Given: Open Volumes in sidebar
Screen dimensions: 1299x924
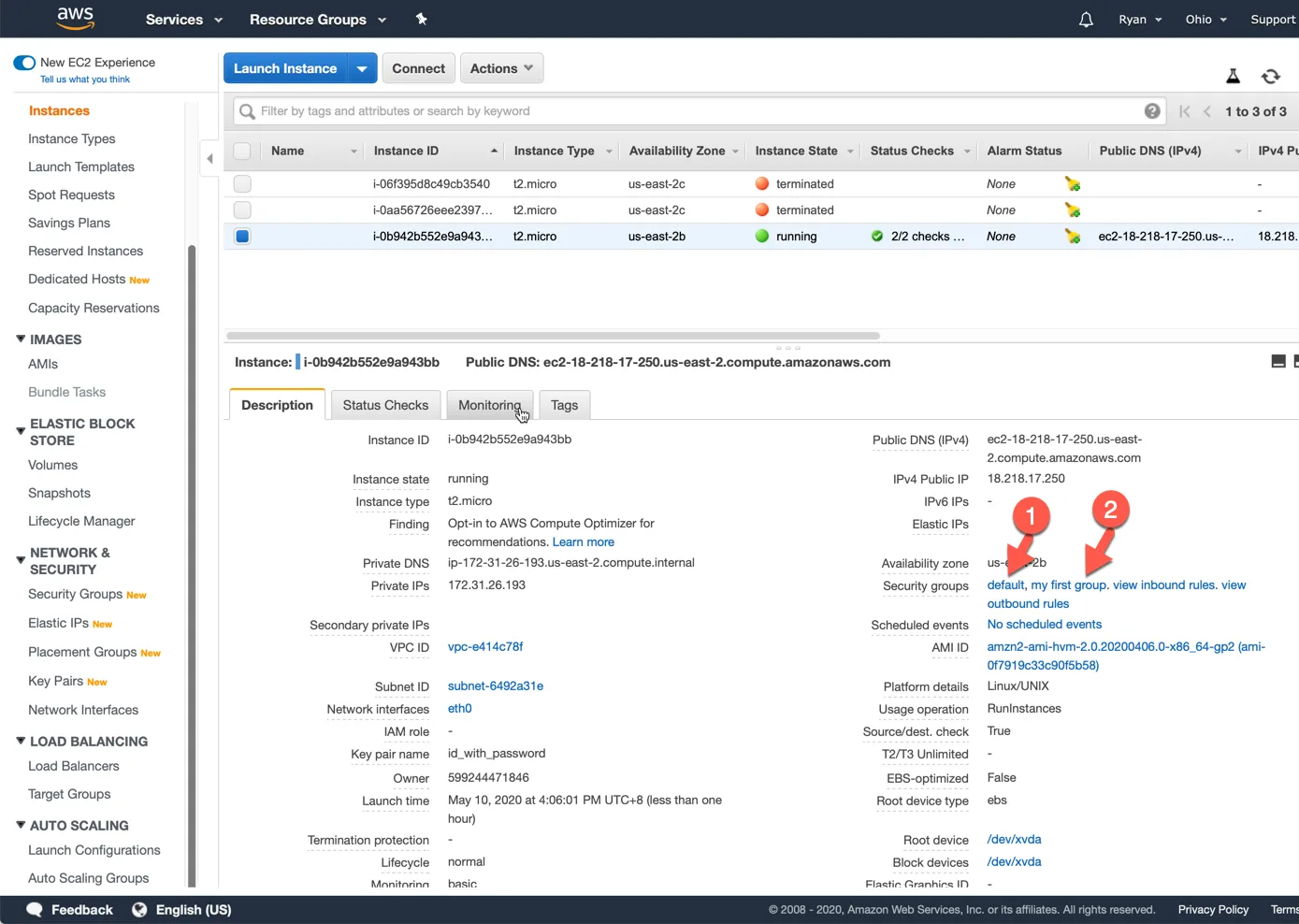Looking at the screenshot, I should [53, 466].
